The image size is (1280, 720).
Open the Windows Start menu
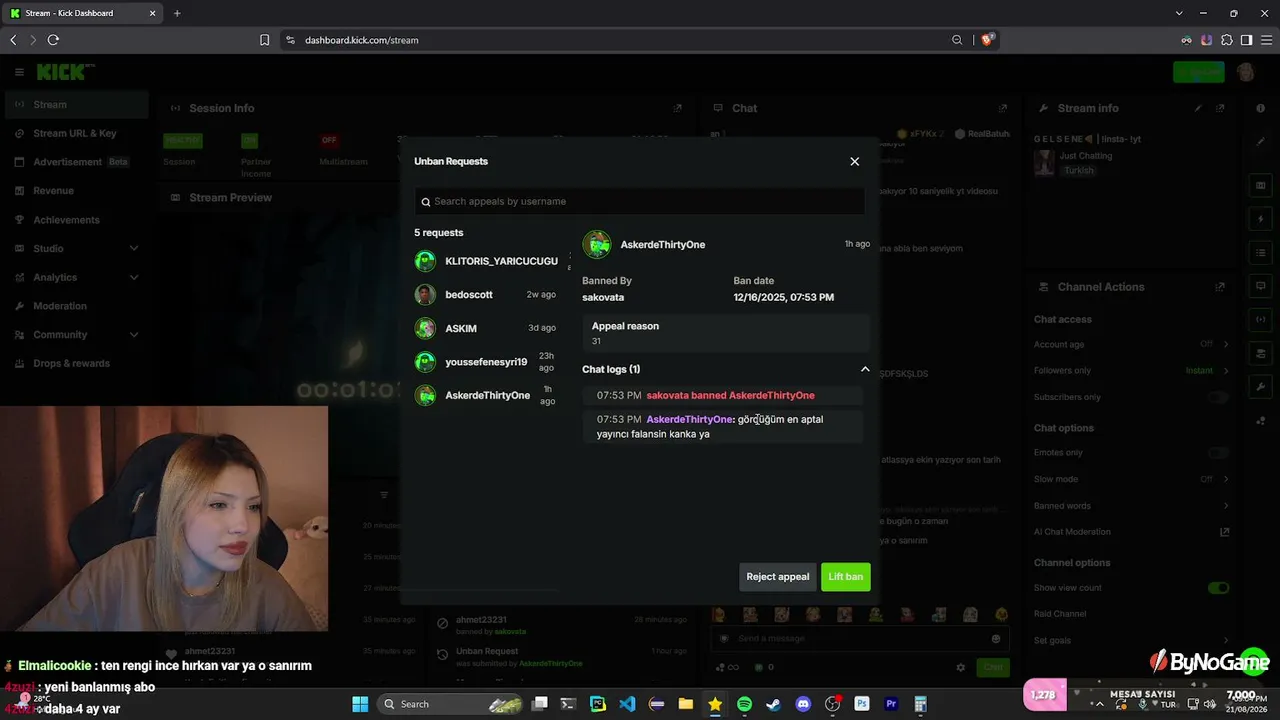click(360, 704)
